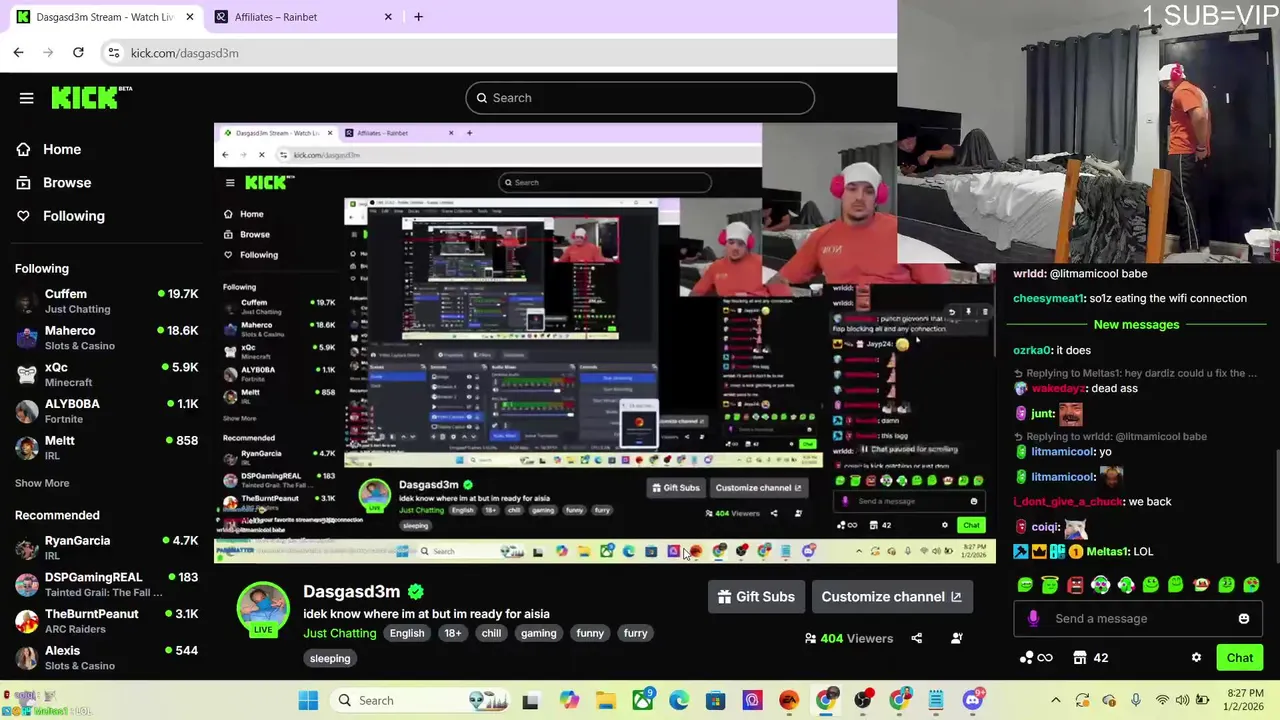
Task: Click the green Chat send button
Action: 1239,658
